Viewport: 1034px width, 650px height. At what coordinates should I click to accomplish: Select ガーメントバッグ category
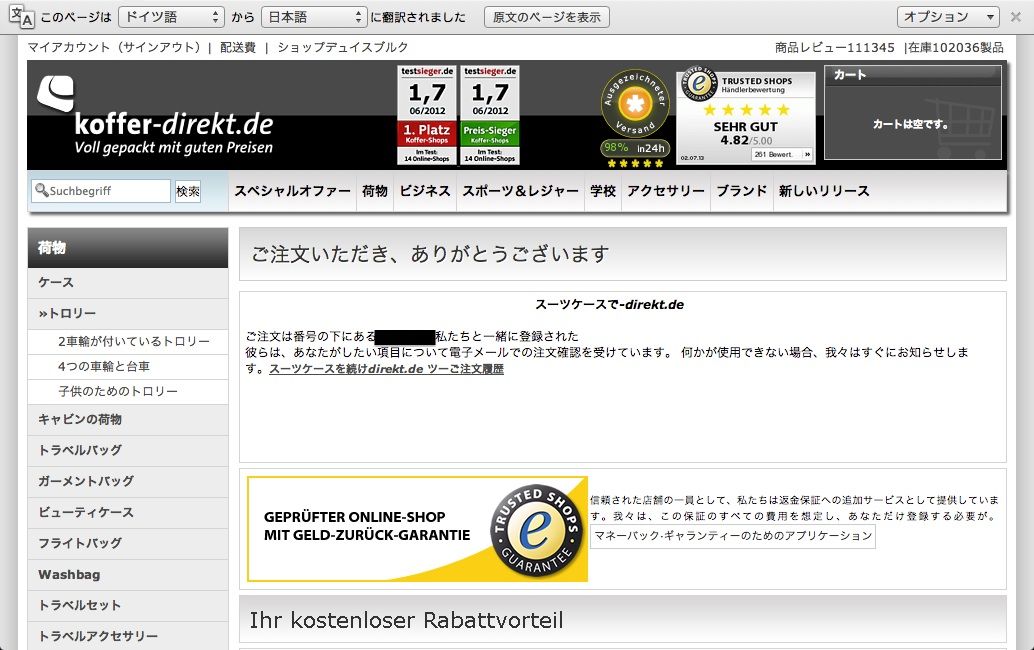(128, 482)
